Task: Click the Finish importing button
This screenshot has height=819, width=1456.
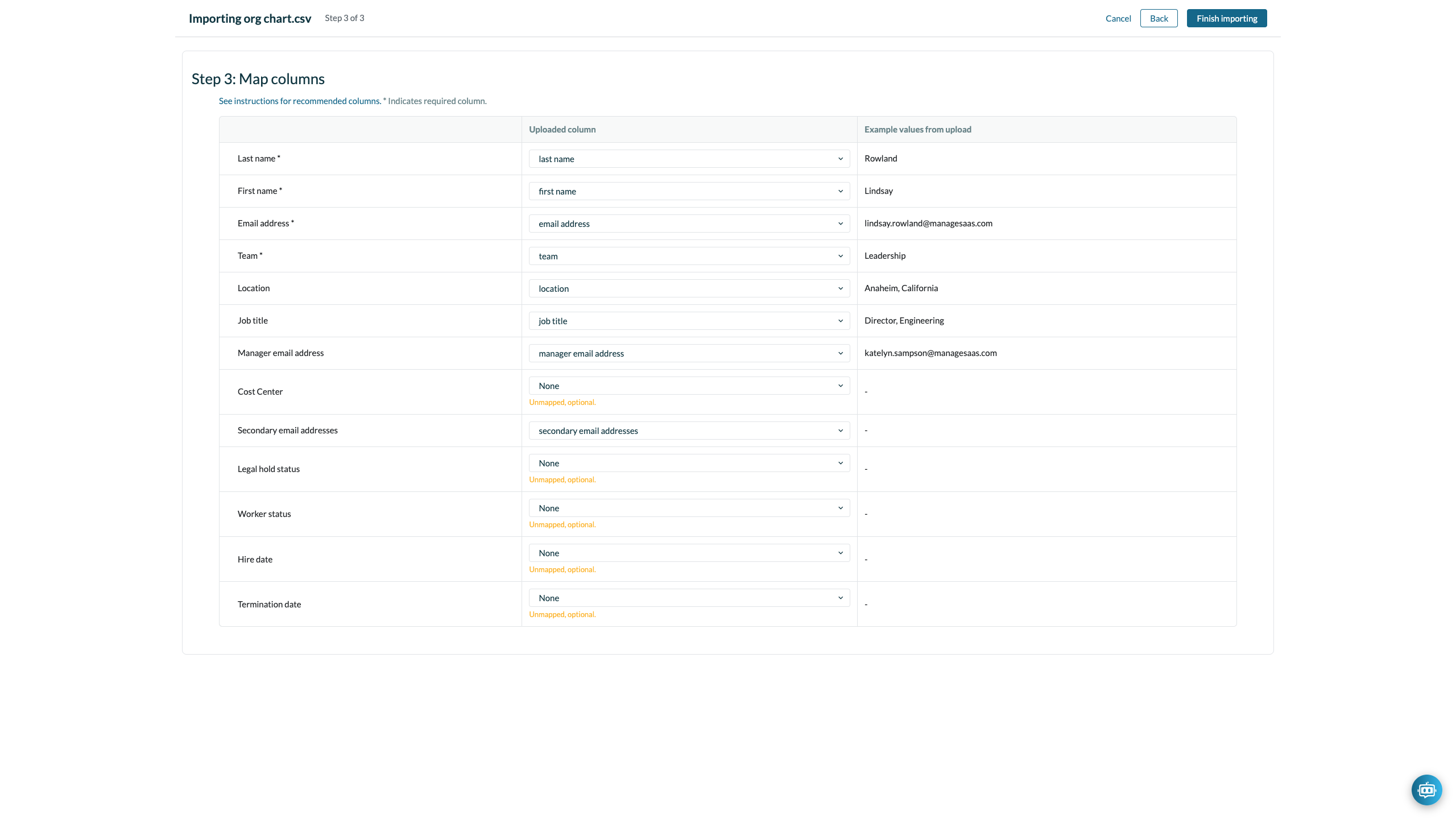Action: coord(1226,18)
